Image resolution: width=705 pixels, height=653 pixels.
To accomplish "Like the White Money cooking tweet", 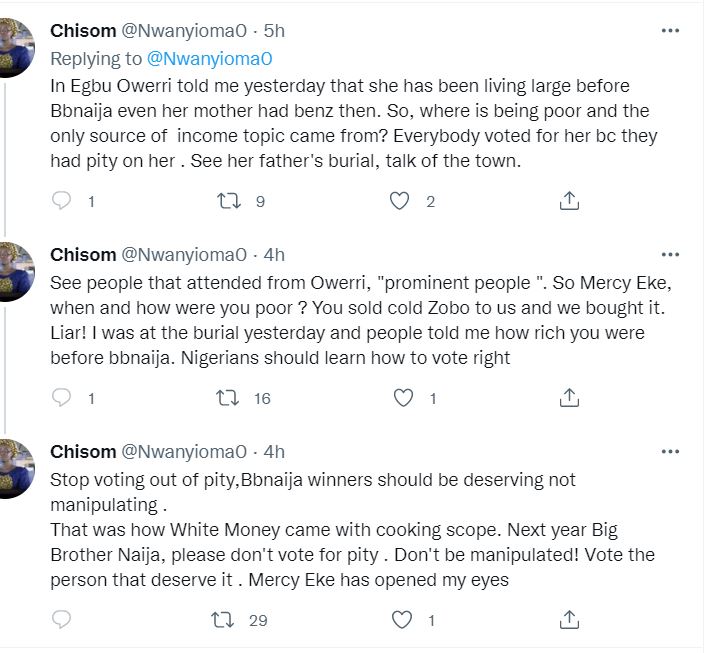I will click(x=403, y=620).
